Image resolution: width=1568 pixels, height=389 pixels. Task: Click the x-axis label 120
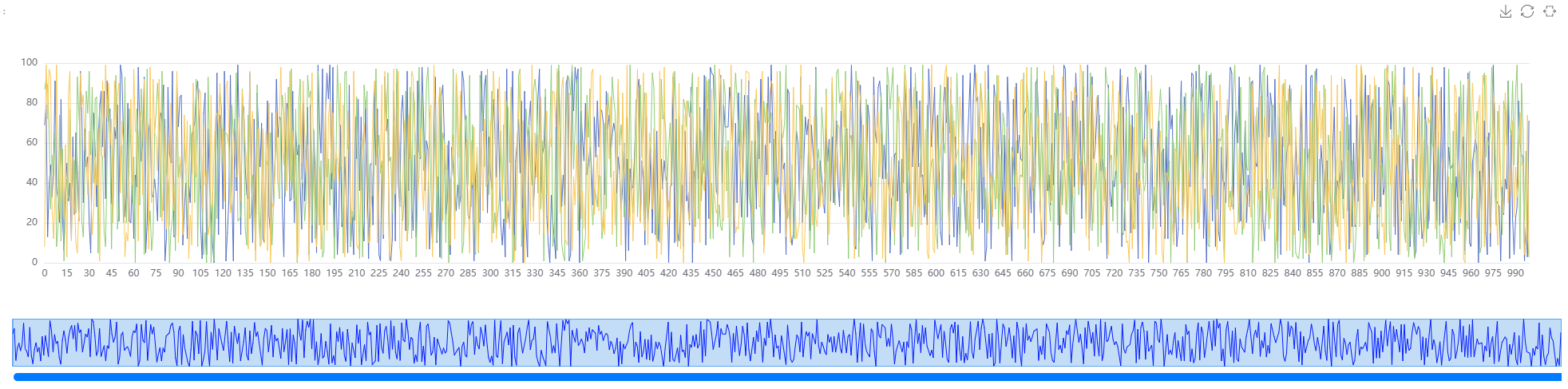coord(223,273)
